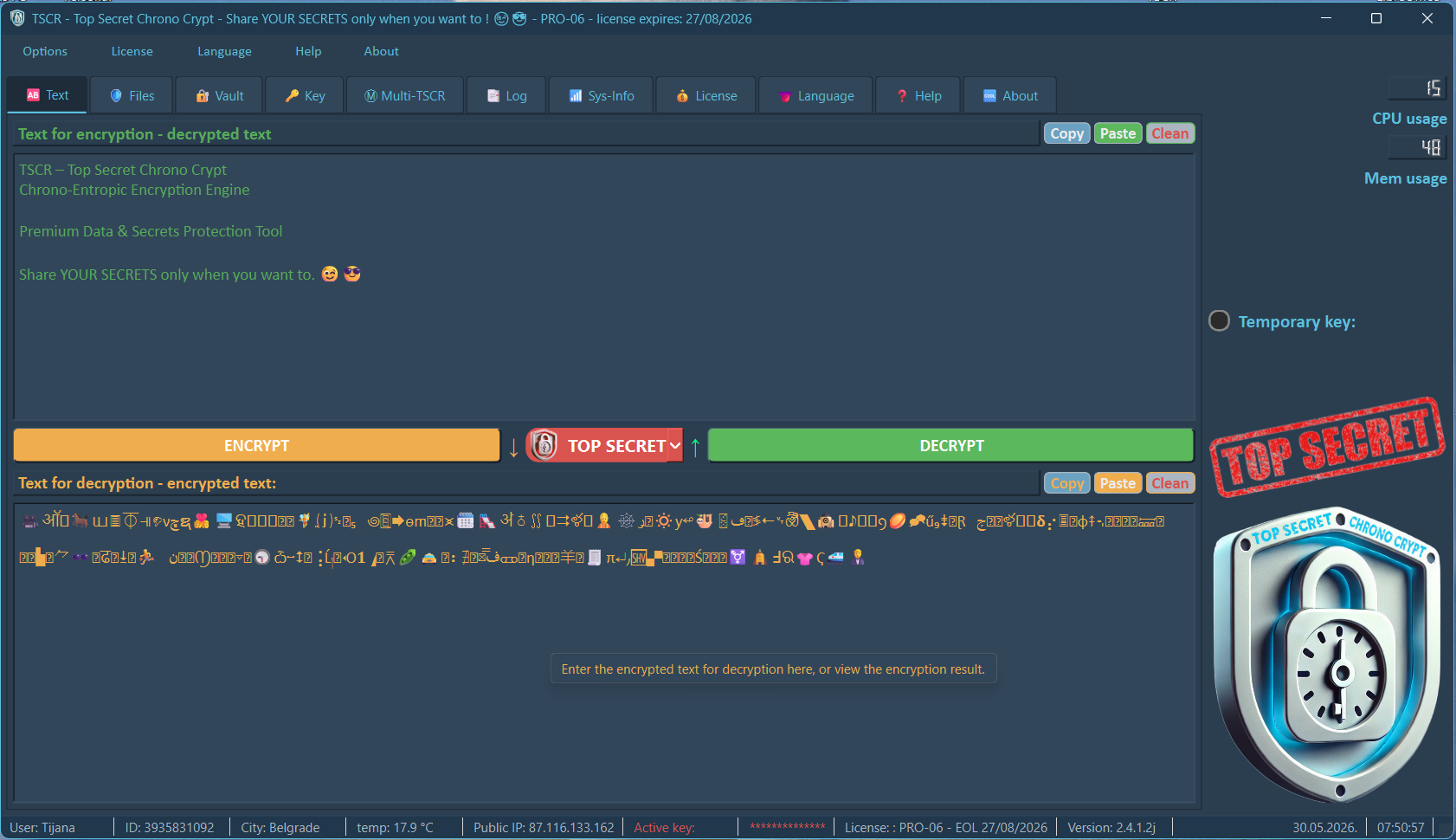1456x840 pixels.
Task: Copy the encrypted text with lower Copy button
Action: click(x=1066, y=483)
